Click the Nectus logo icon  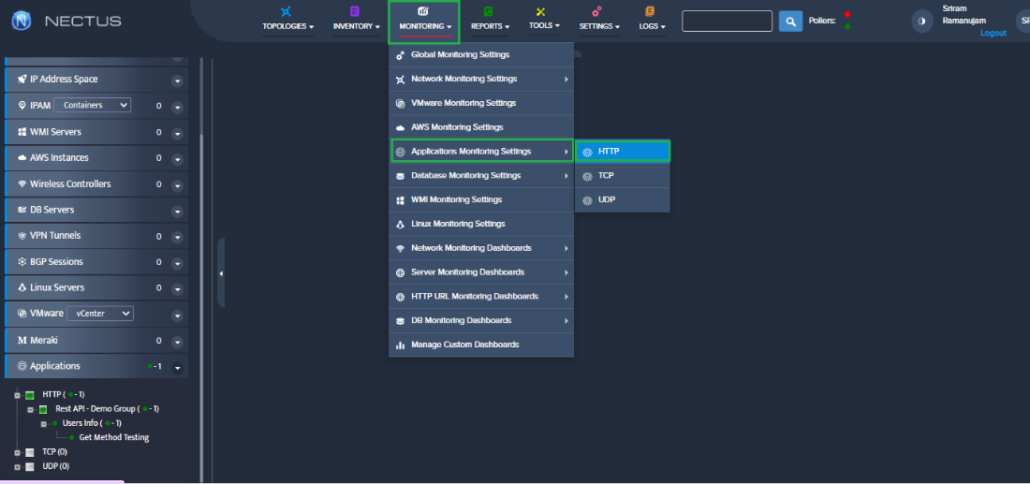coord(21,20)
